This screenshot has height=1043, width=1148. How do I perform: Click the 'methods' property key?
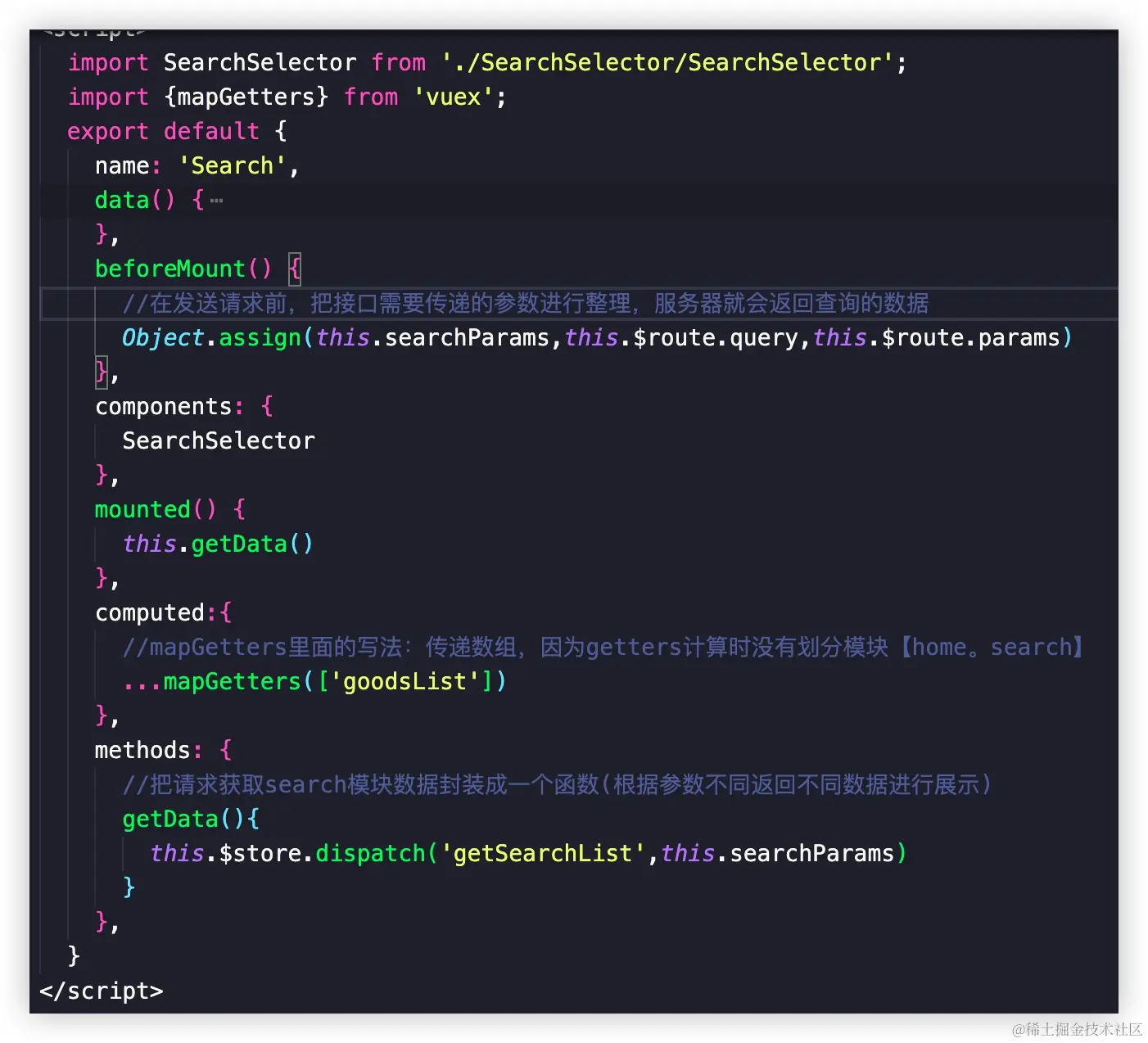coord(142,750)
